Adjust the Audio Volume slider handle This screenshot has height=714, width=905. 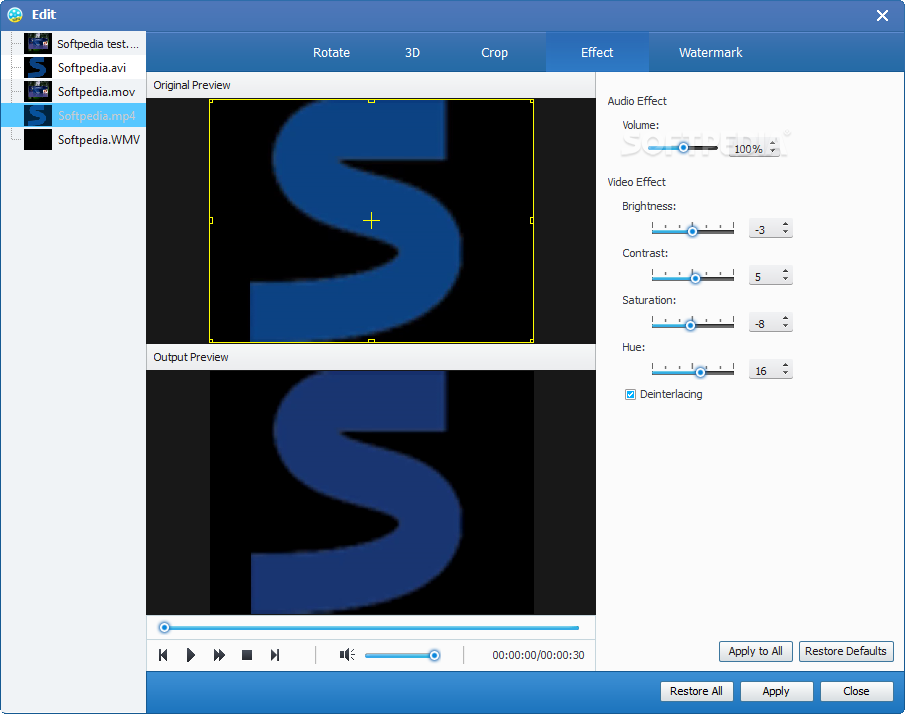683,148
